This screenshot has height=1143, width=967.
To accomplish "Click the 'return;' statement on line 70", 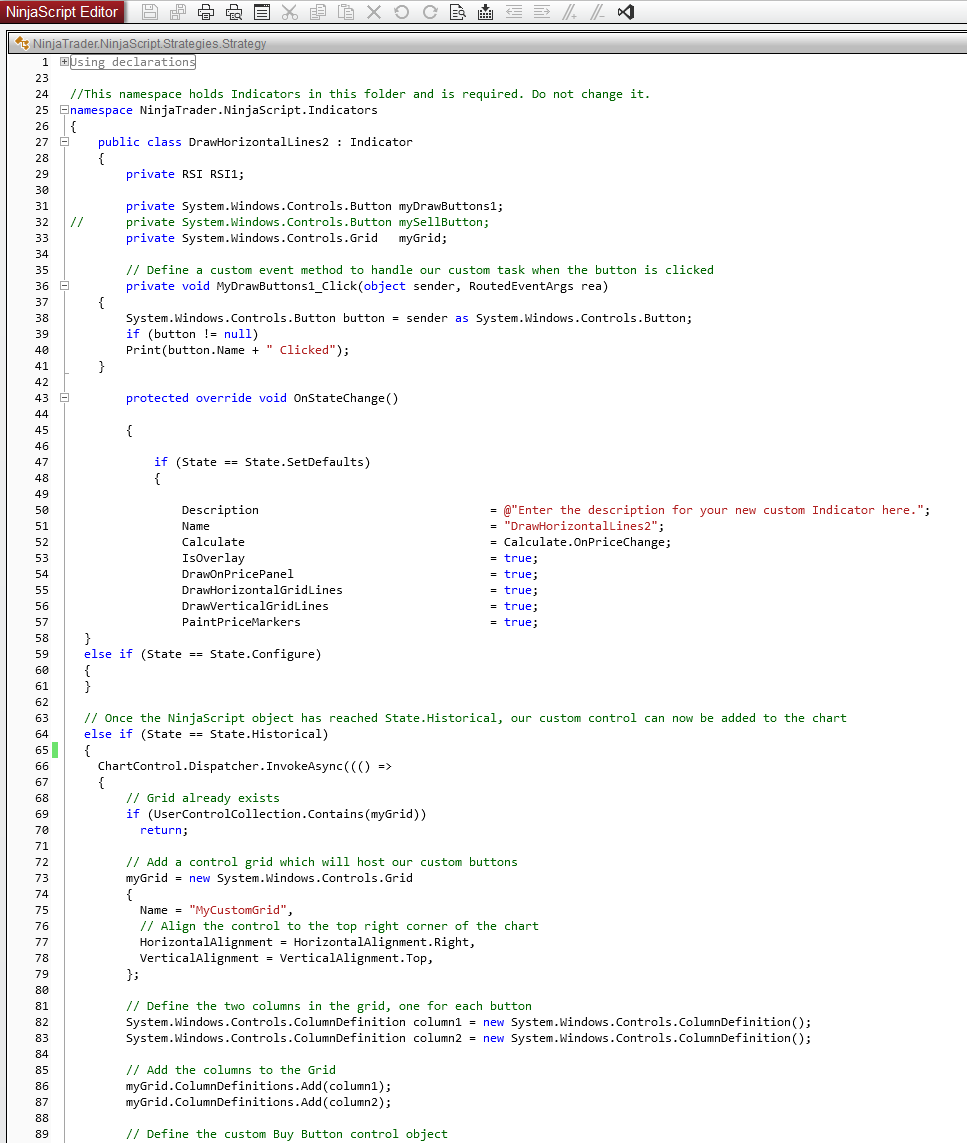I will [164, 830].
